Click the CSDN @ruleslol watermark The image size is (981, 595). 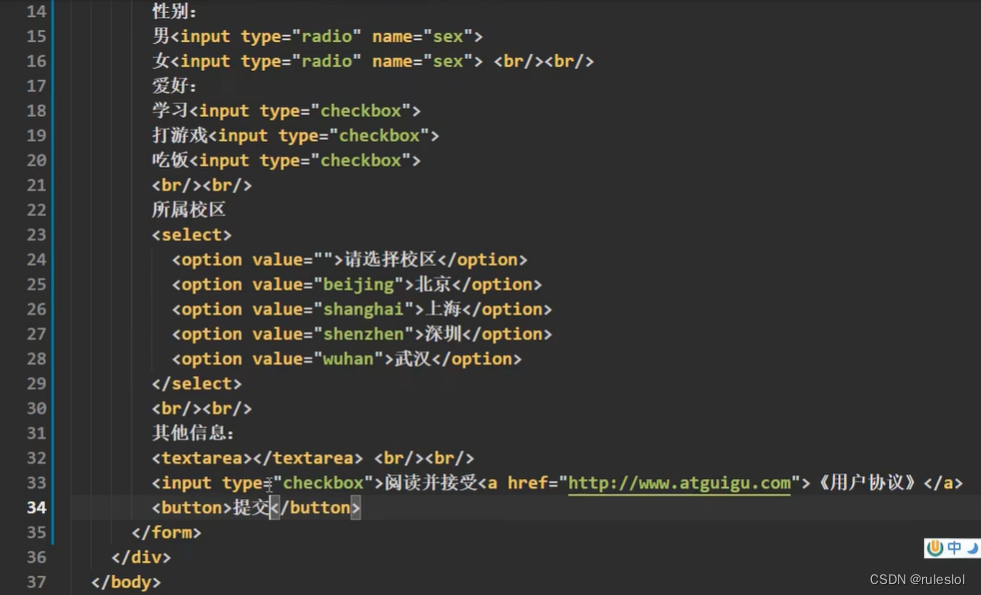pyautogui.click(x=918, y=578)
